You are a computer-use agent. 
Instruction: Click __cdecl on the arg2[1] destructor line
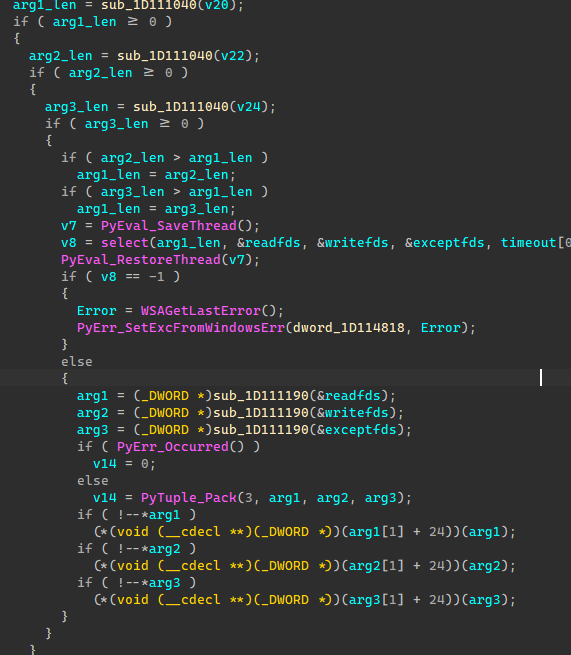(x=193, y=566)
